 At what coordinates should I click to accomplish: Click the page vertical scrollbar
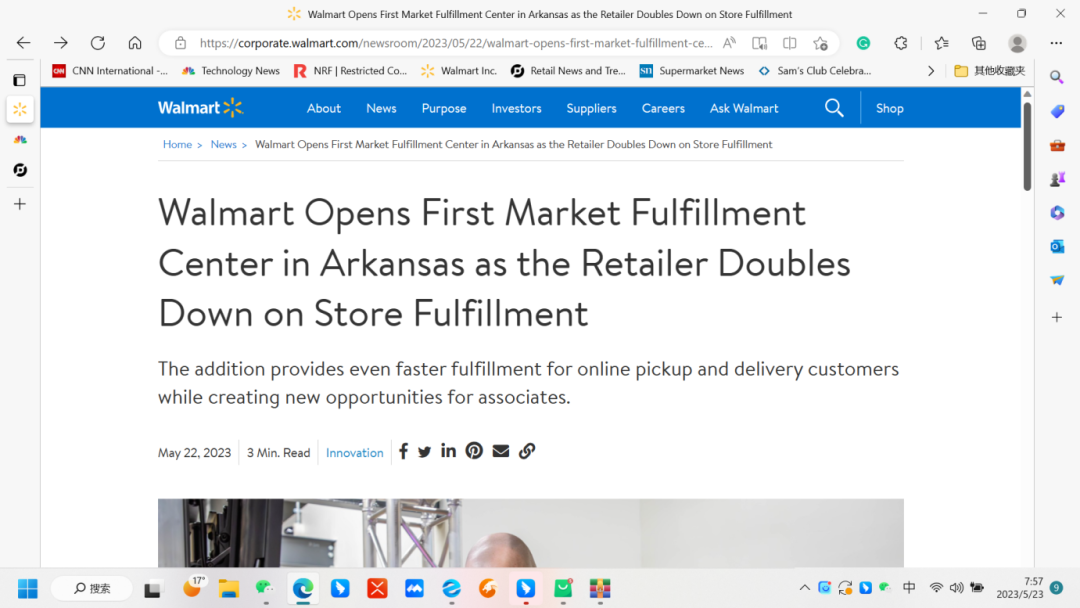1027,146
